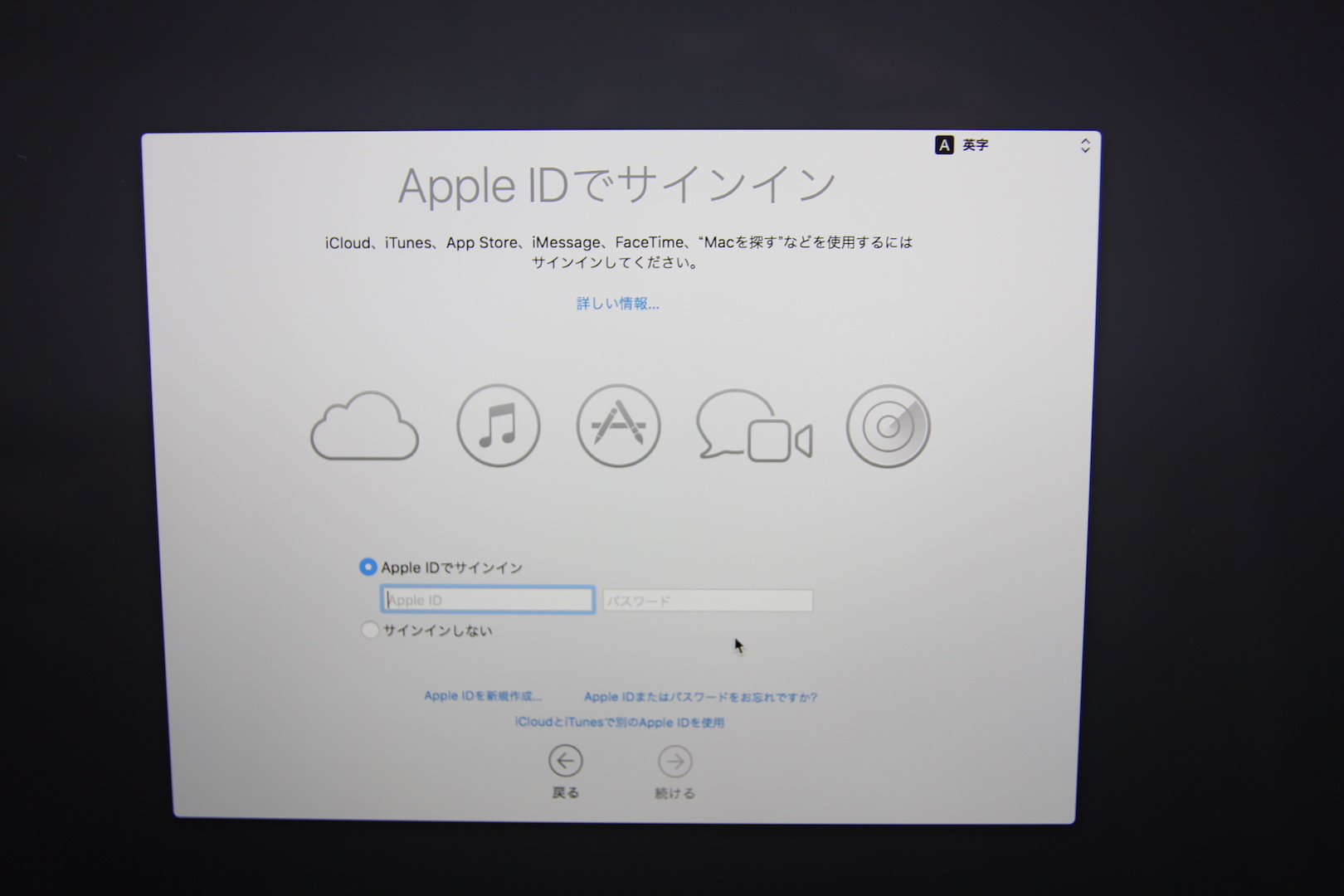
Task: Open the "詳しい情報..." link
Action: click(617, 304)
